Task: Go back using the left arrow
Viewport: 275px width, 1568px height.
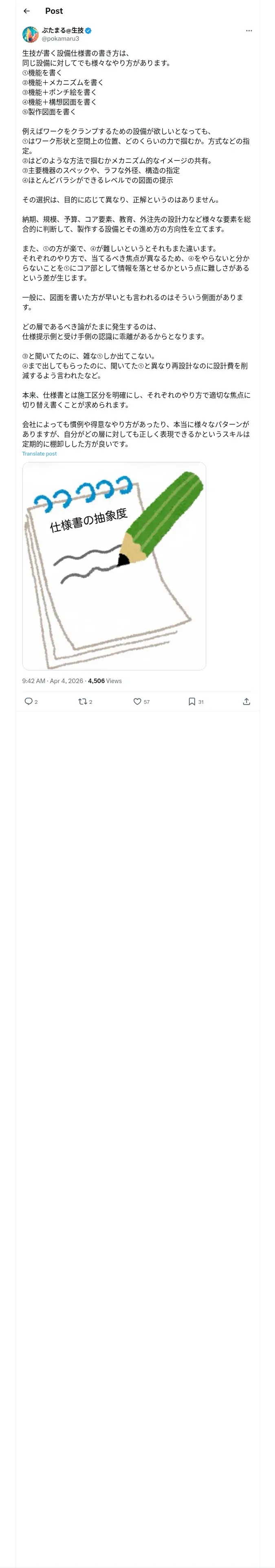Action: [27, 11]
